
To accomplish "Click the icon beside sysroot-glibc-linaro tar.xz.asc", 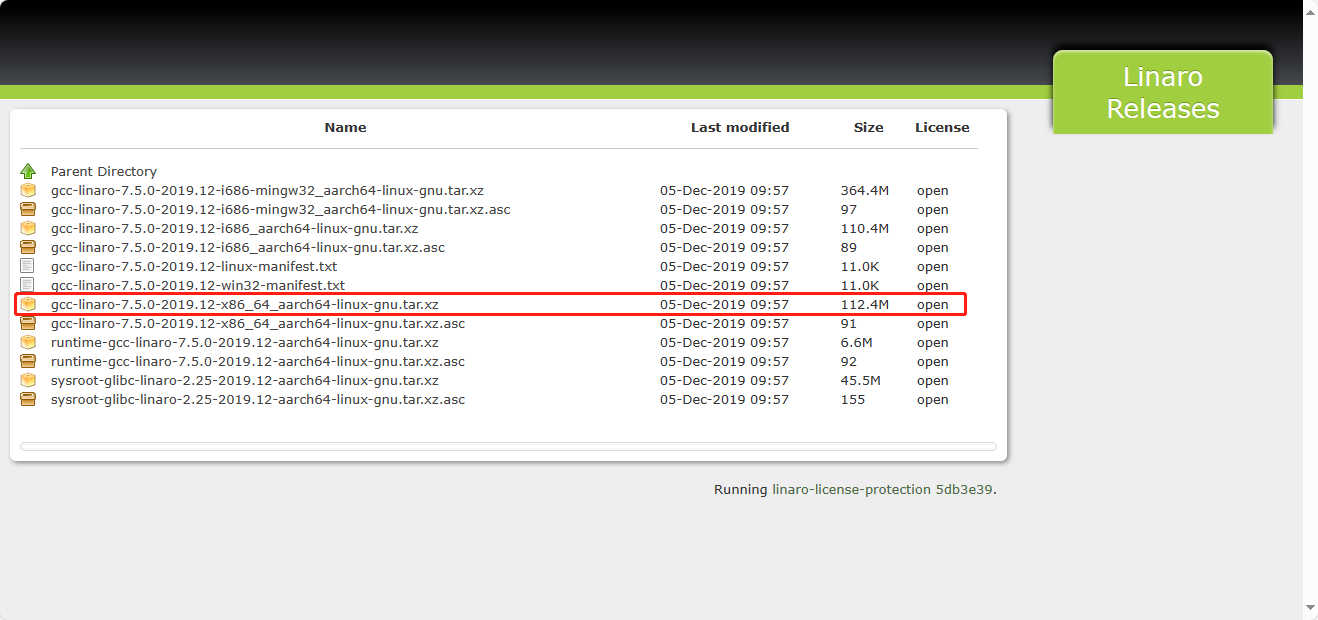I will point(28,399).
